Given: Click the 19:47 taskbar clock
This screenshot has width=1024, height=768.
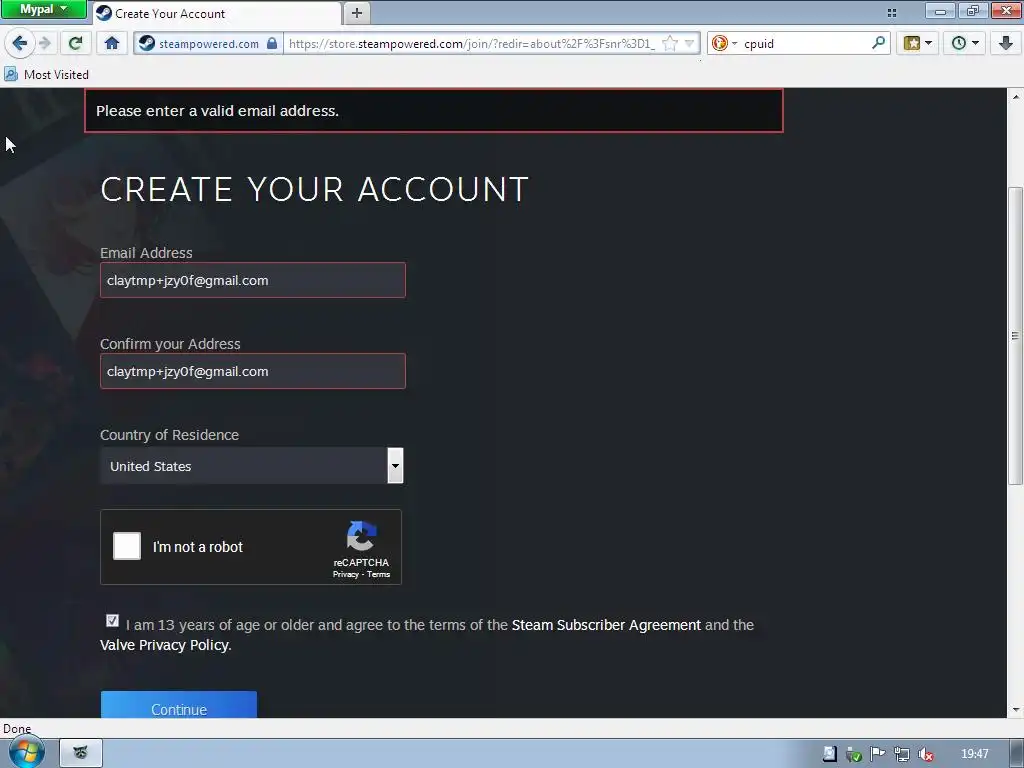Looking at the screenshot, I should pyautogui.click(x=974, y=754).
